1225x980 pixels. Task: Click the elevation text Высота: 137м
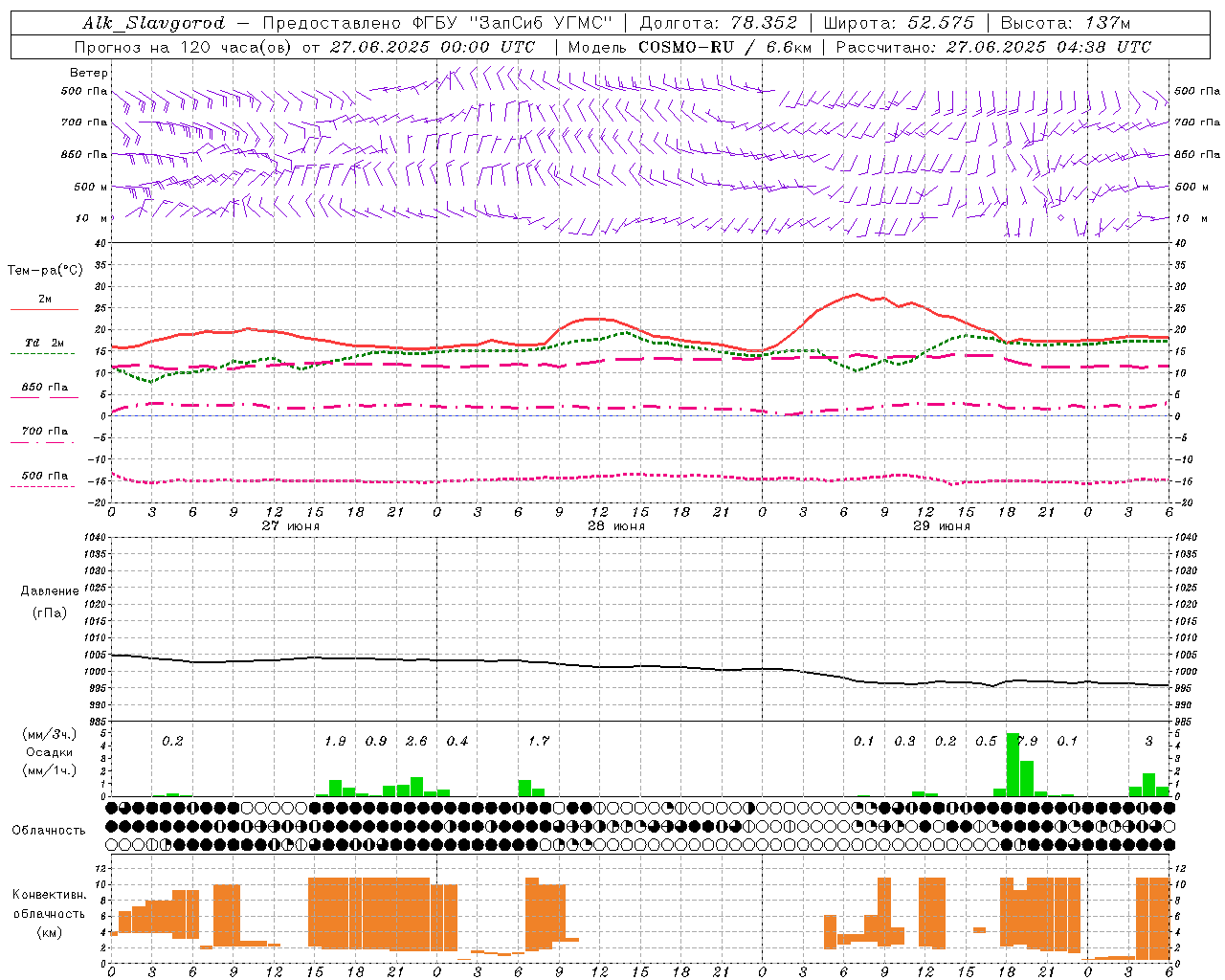[x=1065, y=23]
